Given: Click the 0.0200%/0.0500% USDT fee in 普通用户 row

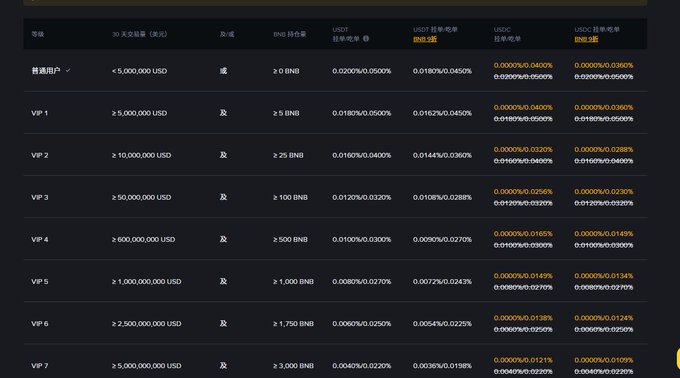Looking at the screenshot, I should (362, 71).
